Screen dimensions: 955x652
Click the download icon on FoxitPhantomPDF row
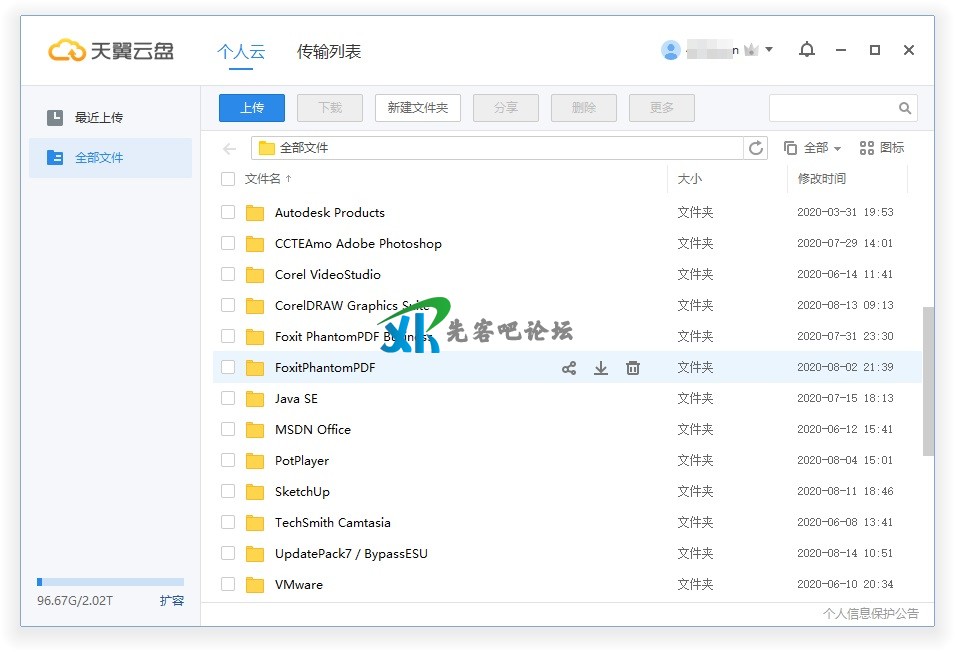[x=601, y=368]
